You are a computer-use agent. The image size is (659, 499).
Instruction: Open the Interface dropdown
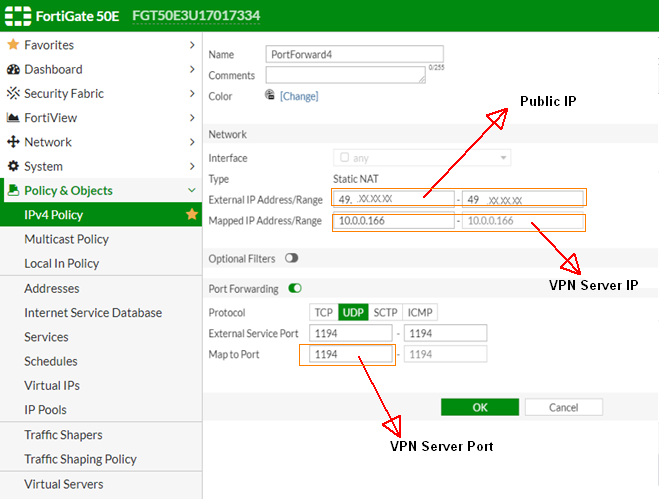coord(422,158)
